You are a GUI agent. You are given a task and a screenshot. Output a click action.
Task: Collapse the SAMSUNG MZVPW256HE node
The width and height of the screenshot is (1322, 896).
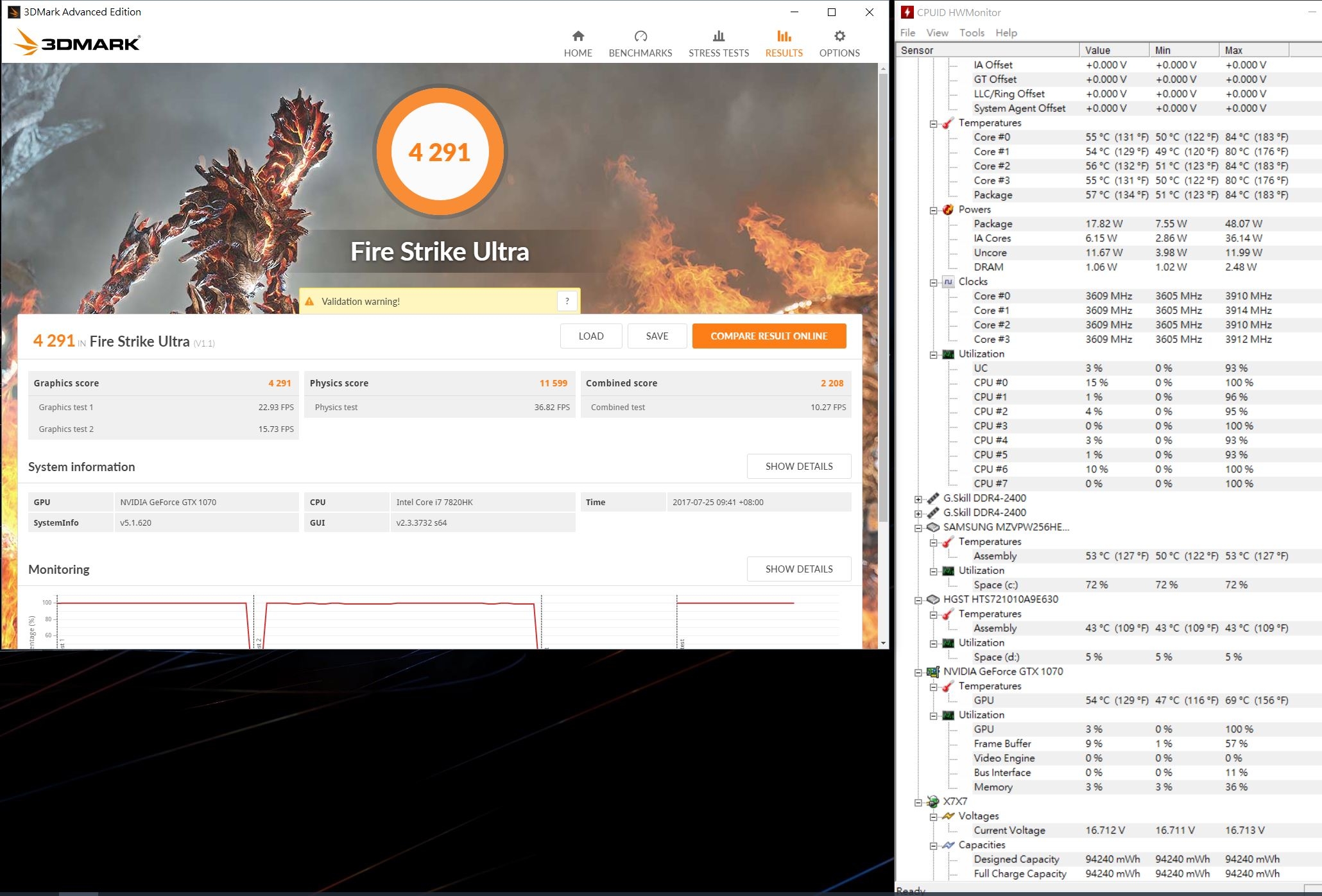pos(918,528)
